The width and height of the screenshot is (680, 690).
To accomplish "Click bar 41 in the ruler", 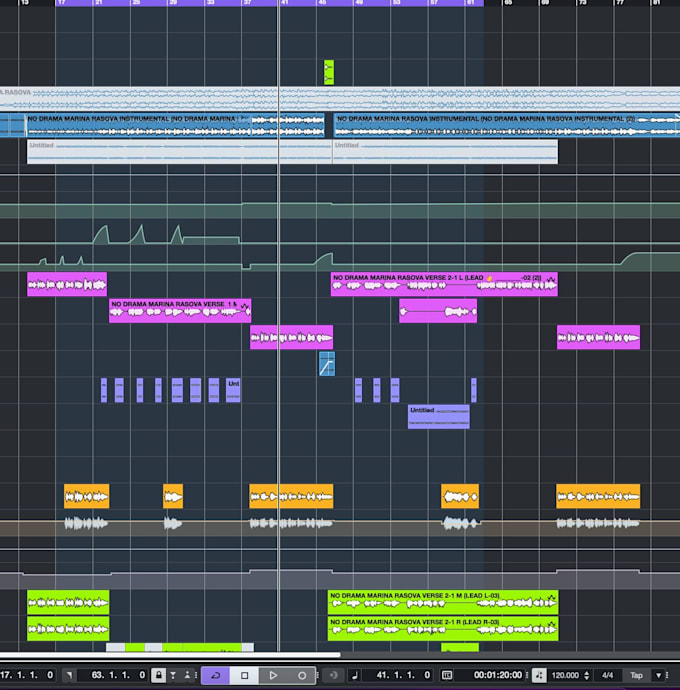I will (285, 3).
